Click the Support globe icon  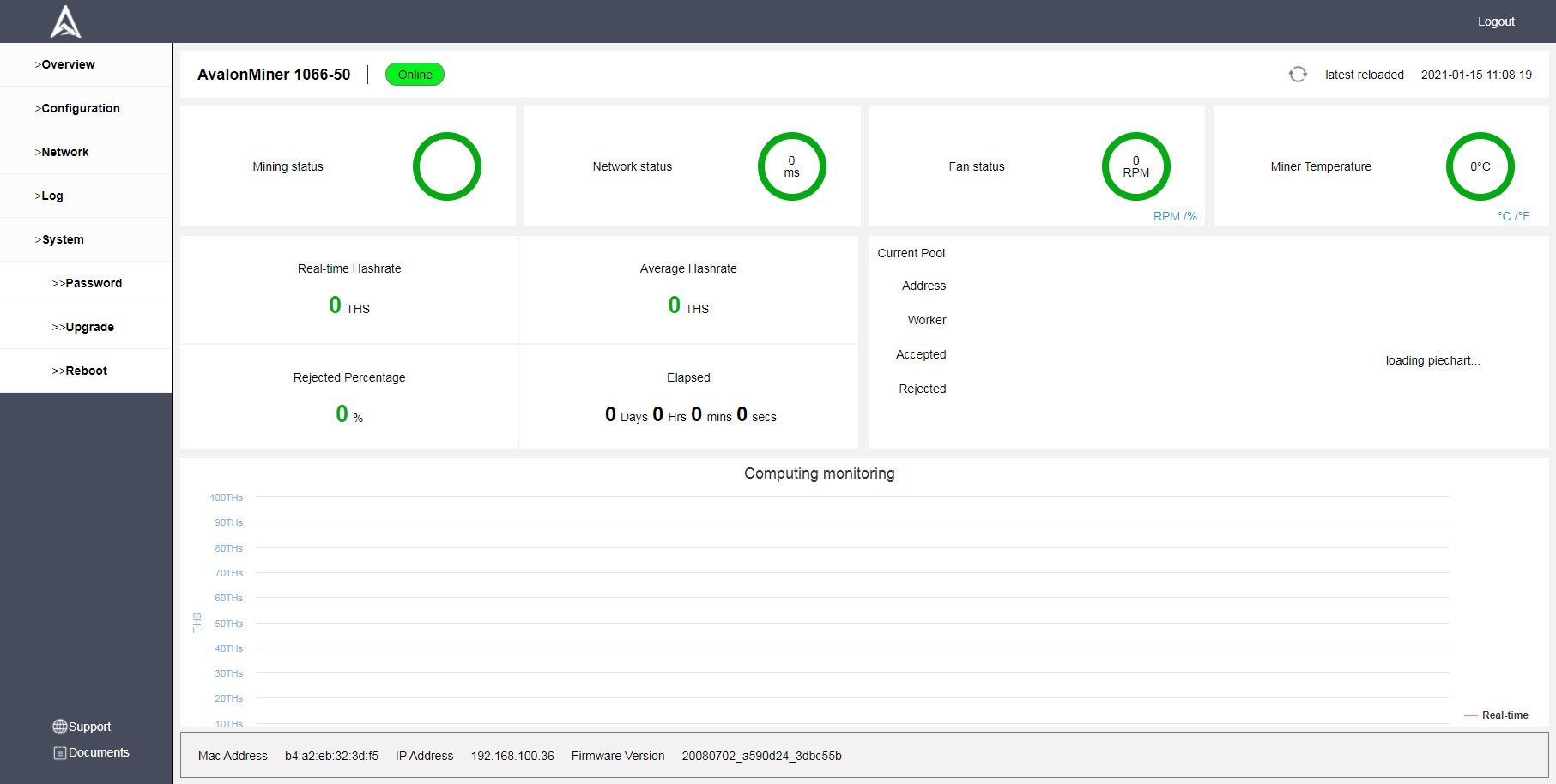[59, 727]
